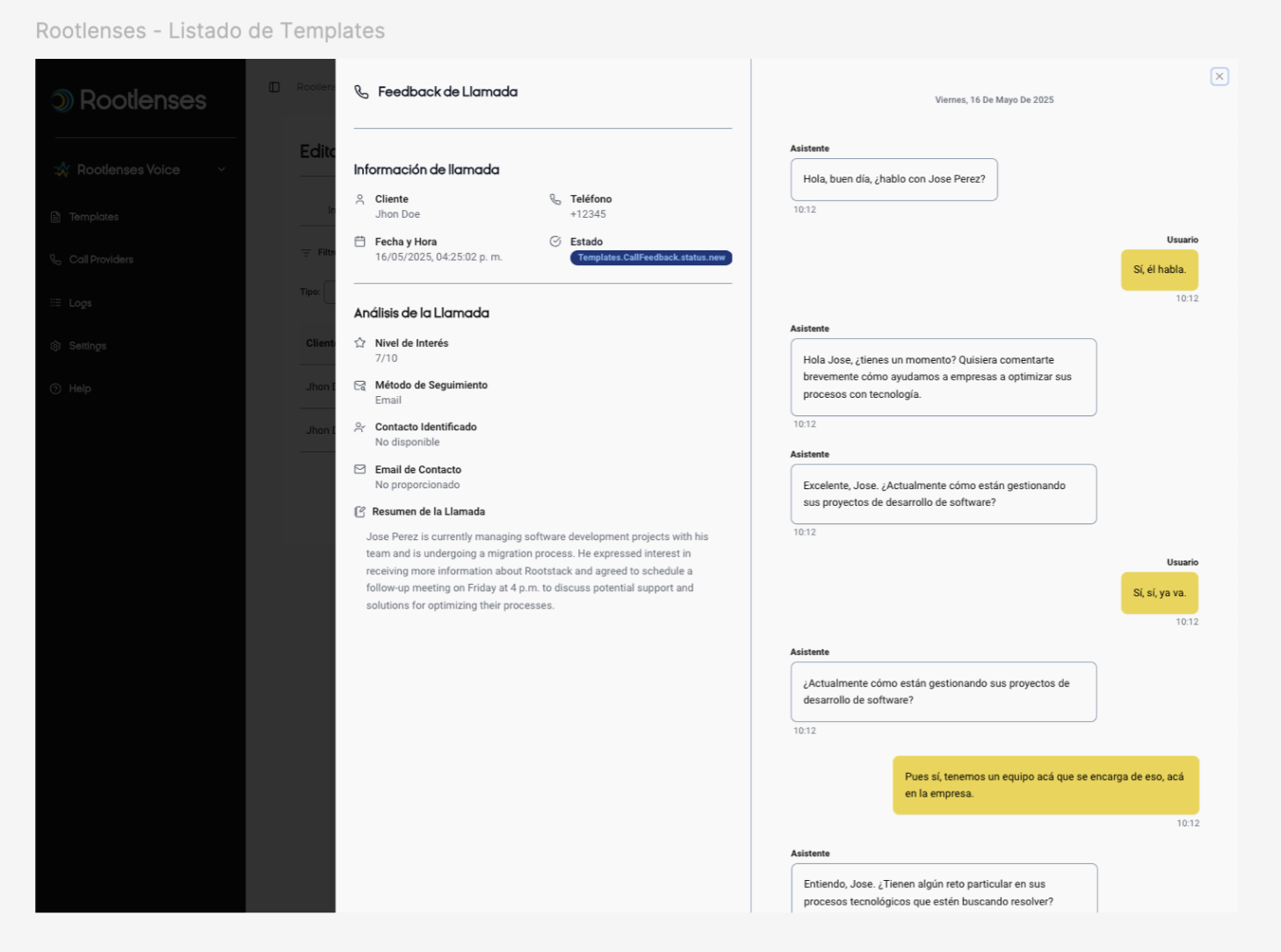Click the user bubble 'Sí, sí, ya va.'

[1160, 593]
